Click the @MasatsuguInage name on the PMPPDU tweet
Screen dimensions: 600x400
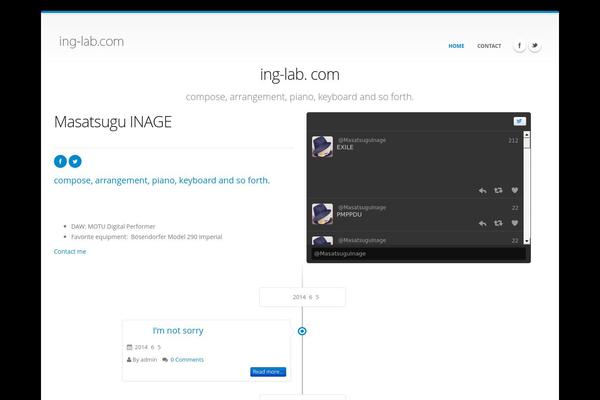[x=362, y=207]
